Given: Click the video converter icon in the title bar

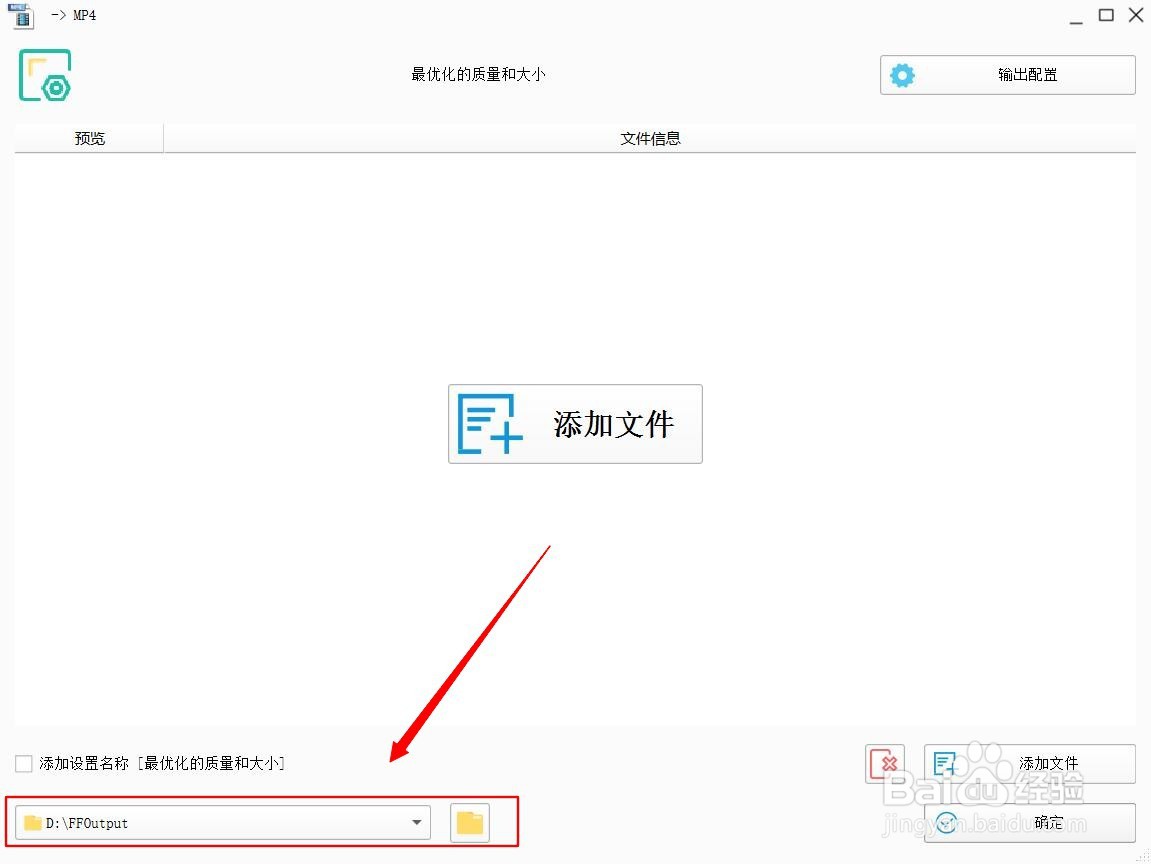Looking at the screenshot, I should click(20, 15).
